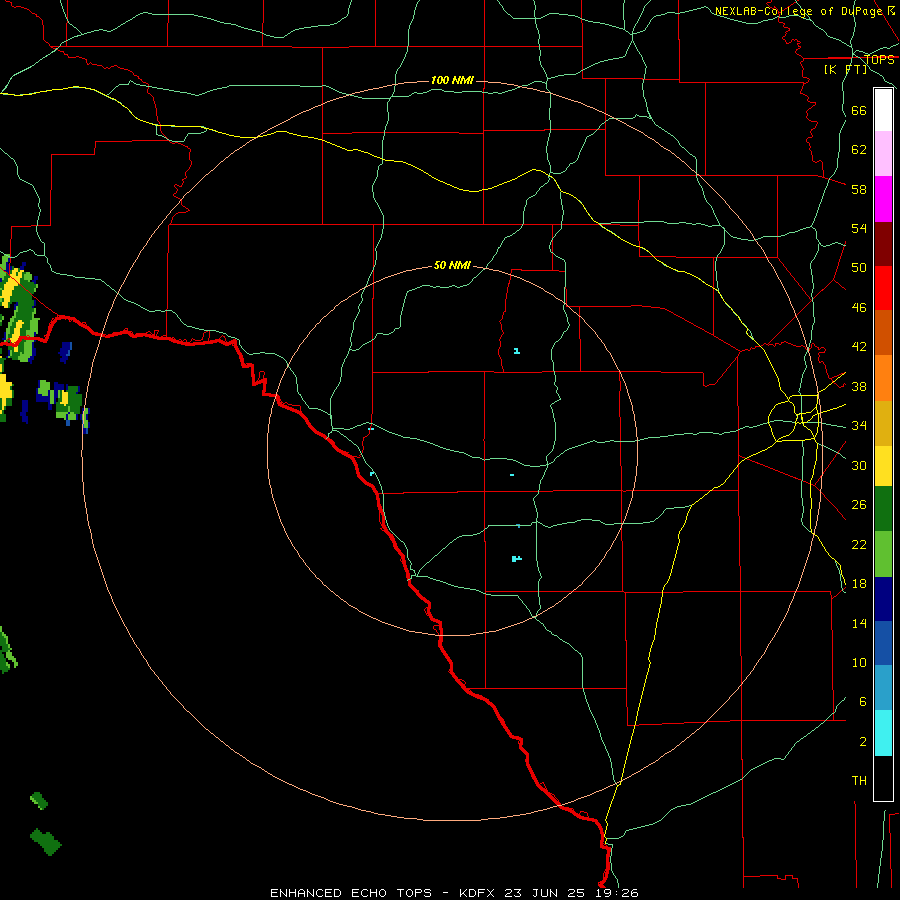The image size is (900, 900).
Task: Click the 34 legend scale value
Action: coord(859,426)
